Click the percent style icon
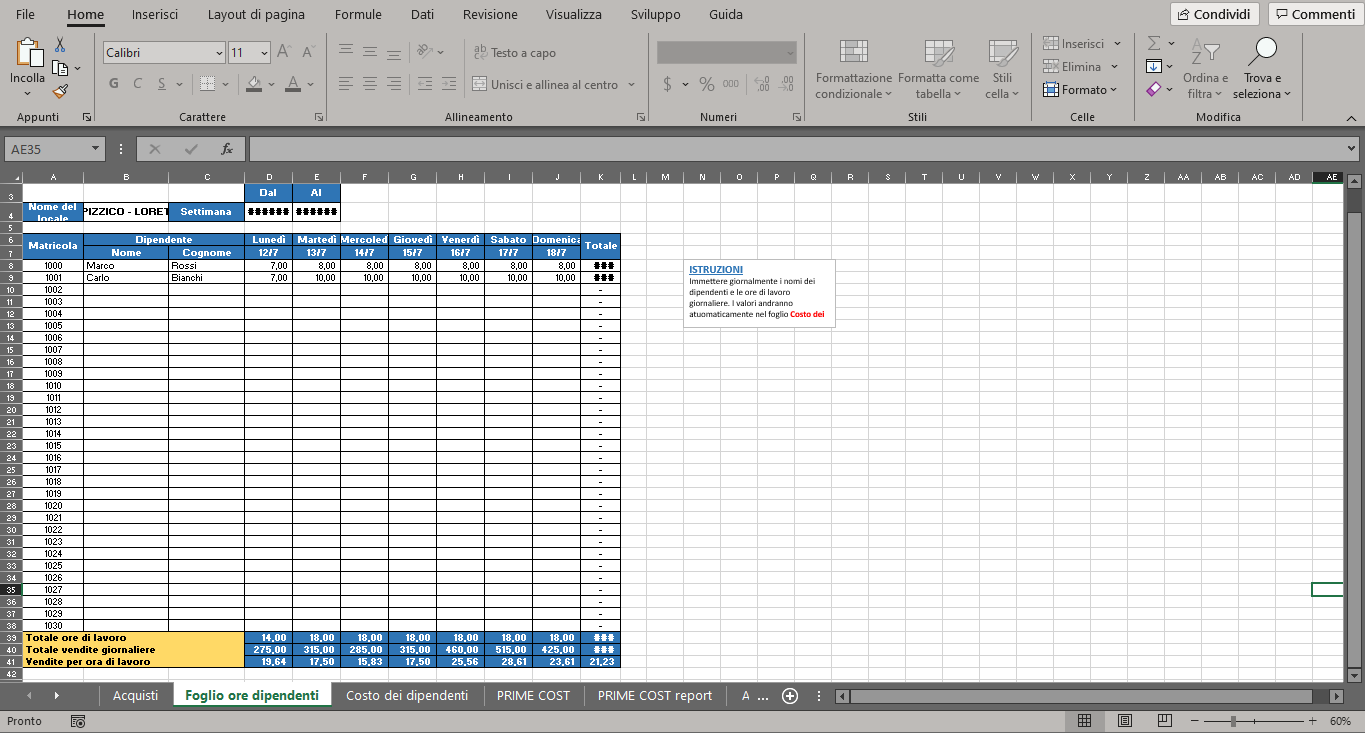 point(707,84)
